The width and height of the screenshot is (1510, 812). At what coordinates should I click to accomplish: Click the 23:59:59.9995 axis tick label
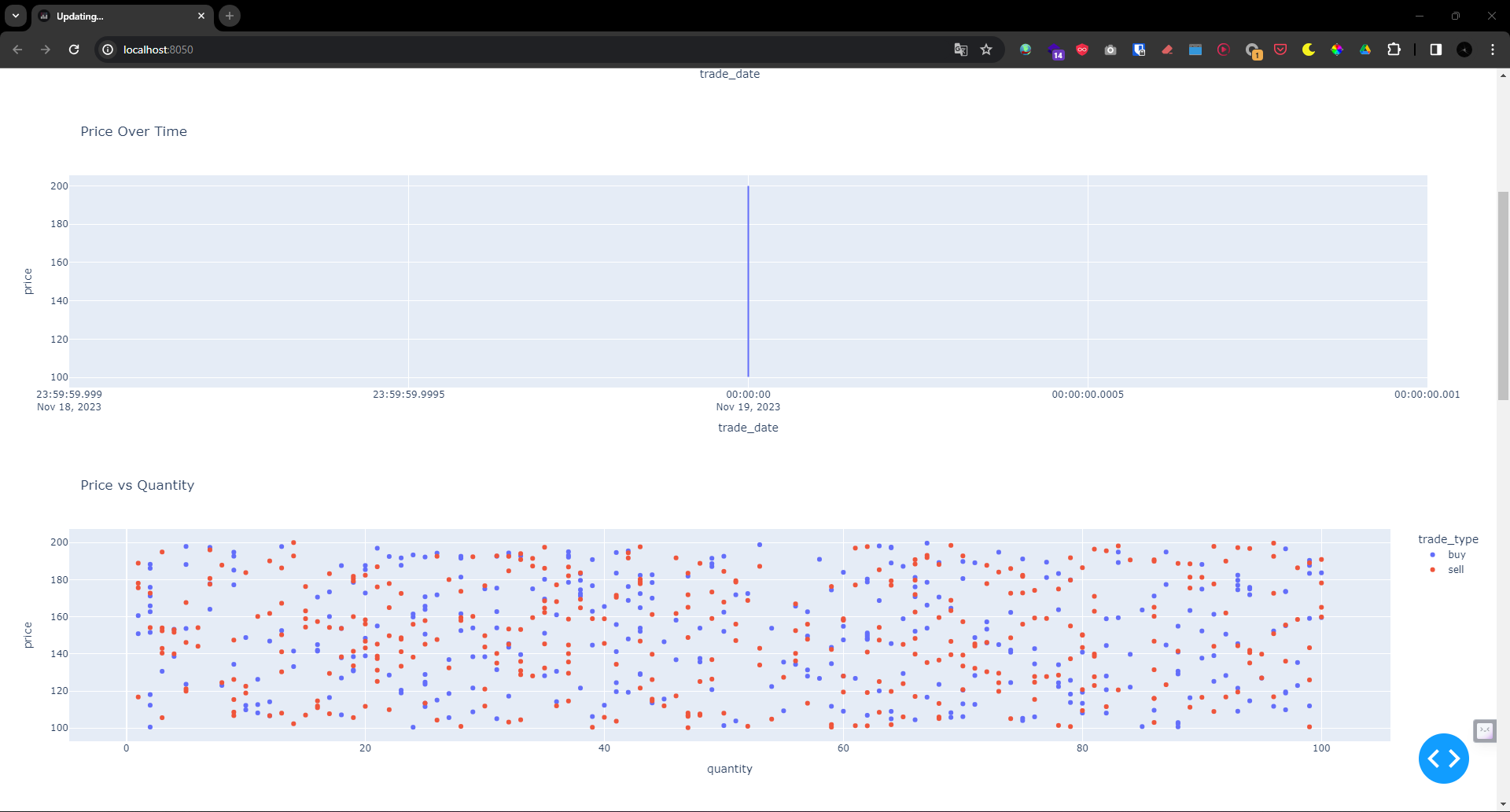[x=409, y=395]
